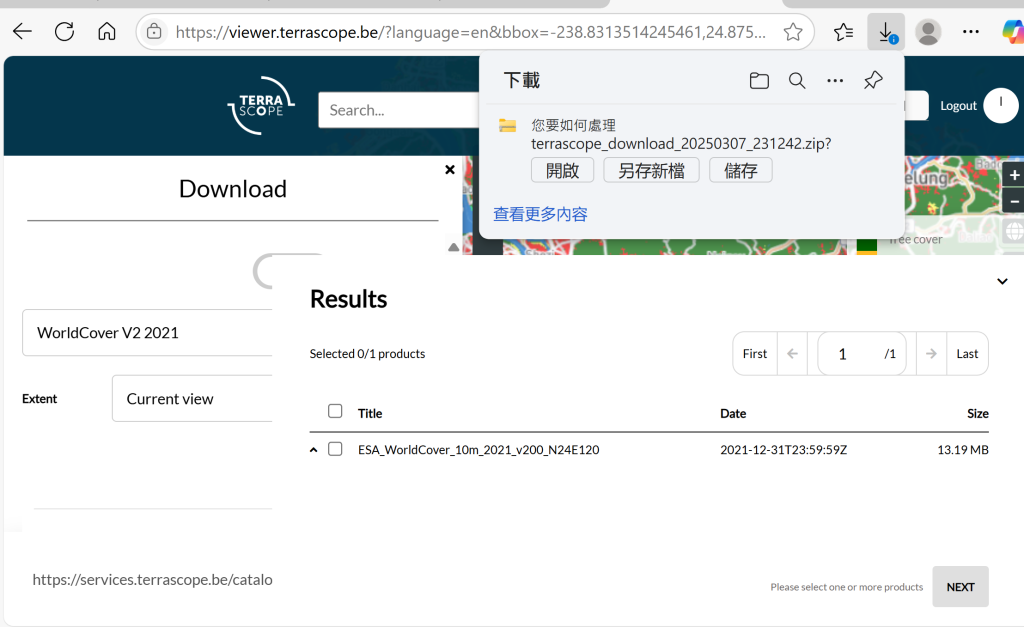Click the Terrascope Search box
The width and height of the screenshot is (1024, 627).
(398, 110)
